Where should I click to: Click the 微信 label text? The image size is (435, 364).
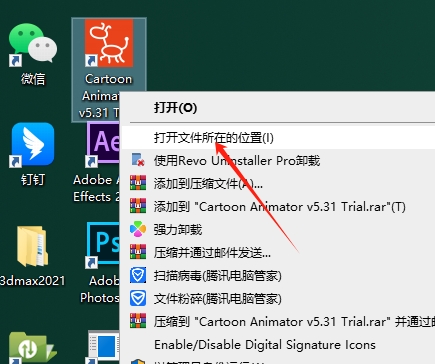(33, 79)
